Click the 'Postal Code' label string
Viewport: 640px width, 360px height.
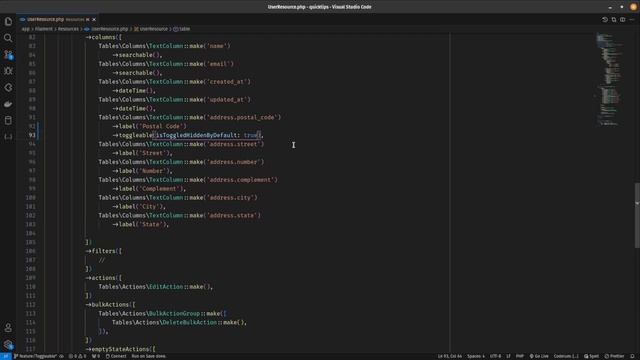click(162, 126)
